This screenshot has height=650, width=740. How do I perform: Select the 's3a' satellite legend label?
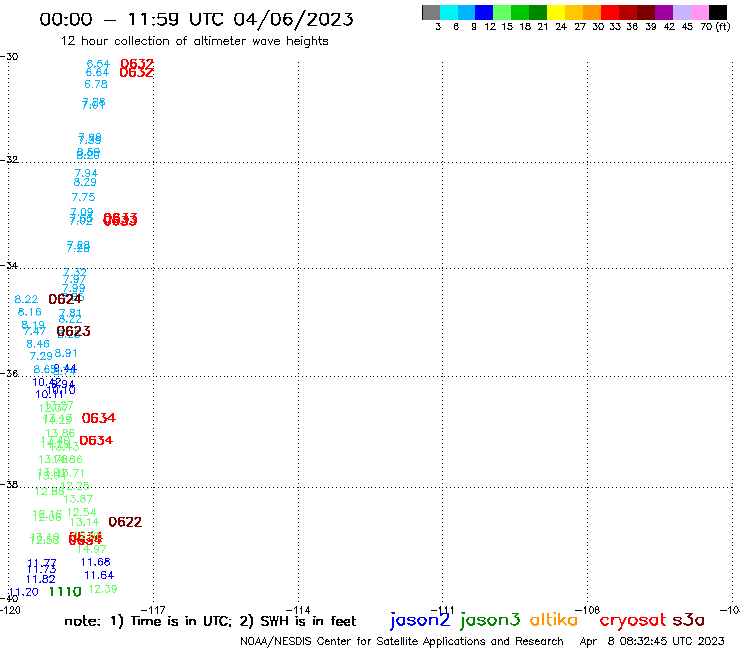pyautogui.click(x=688, y=620)
